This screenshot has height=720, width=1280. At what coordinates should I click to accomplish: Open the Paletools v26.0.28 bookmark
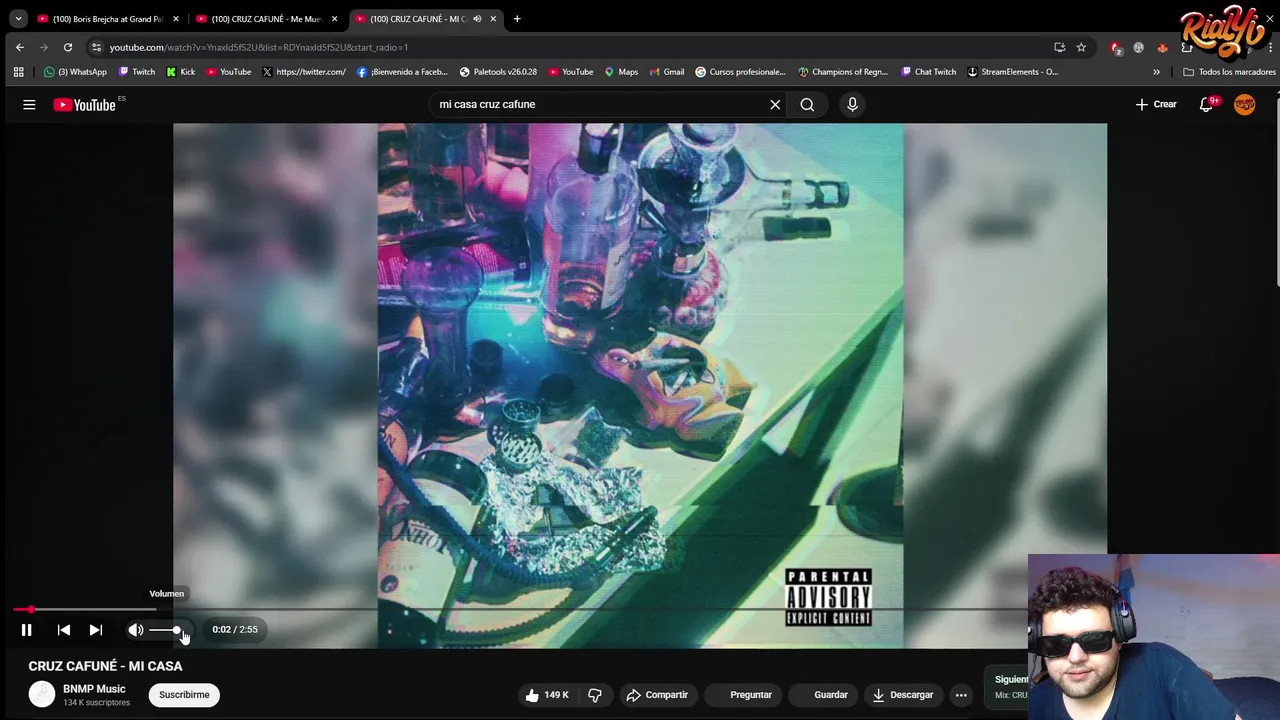pos(498,72)
